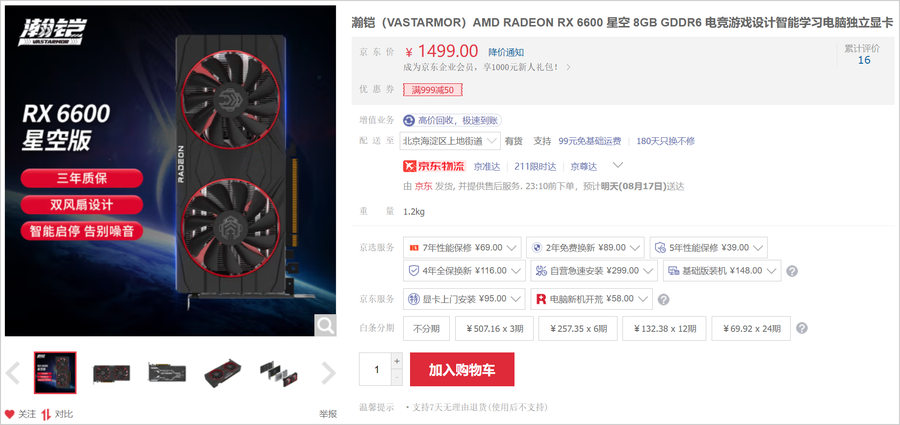Viewport: 900px width, 425px height.
Task: Click the 对比 compare icon
Action: tap(46, 414)
